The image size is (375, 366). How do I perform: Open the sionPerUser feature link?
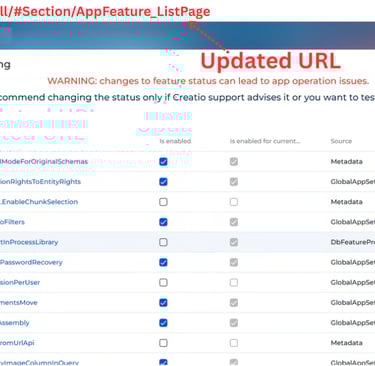tap(20, 283)
